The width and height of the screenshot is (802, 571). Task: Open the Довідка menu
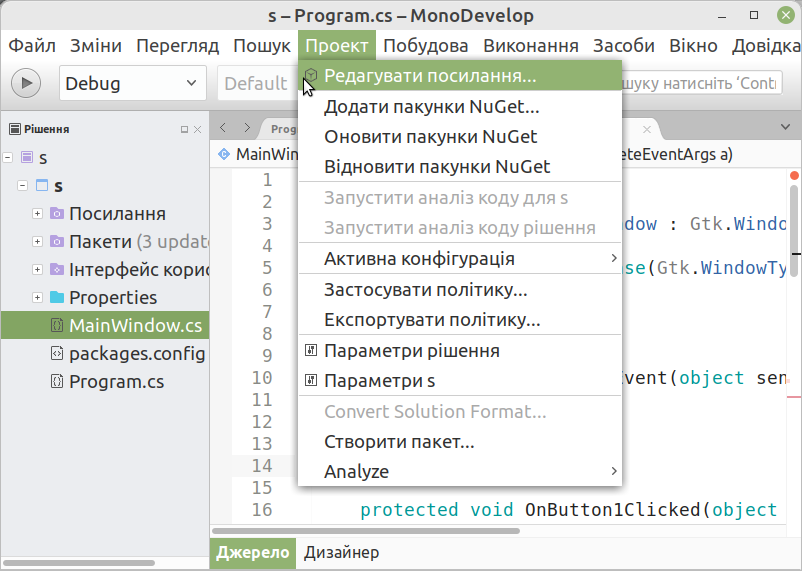(765, 46)
